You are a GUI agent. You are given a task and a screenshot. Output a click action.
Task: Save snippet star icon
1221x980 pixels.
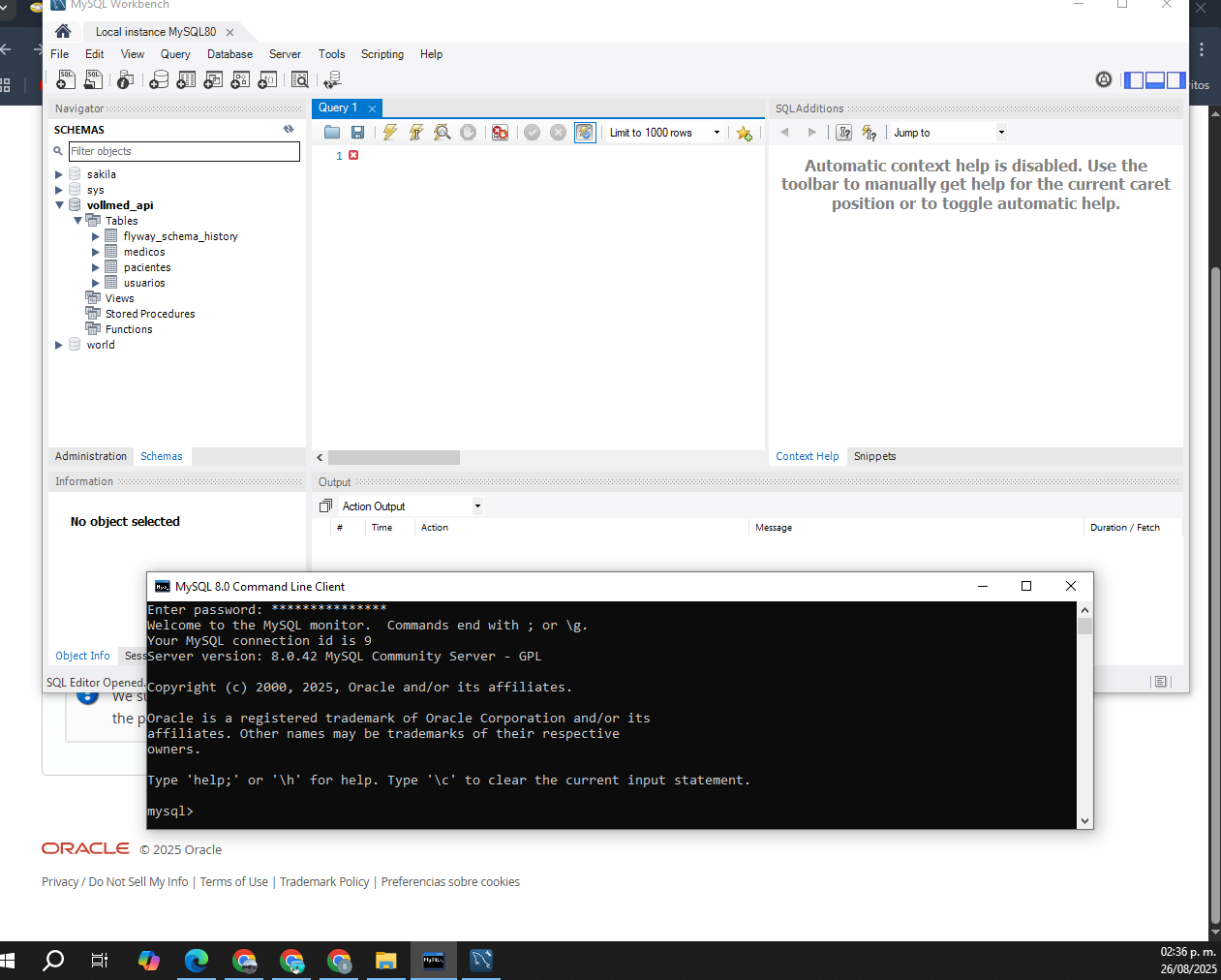744,133
